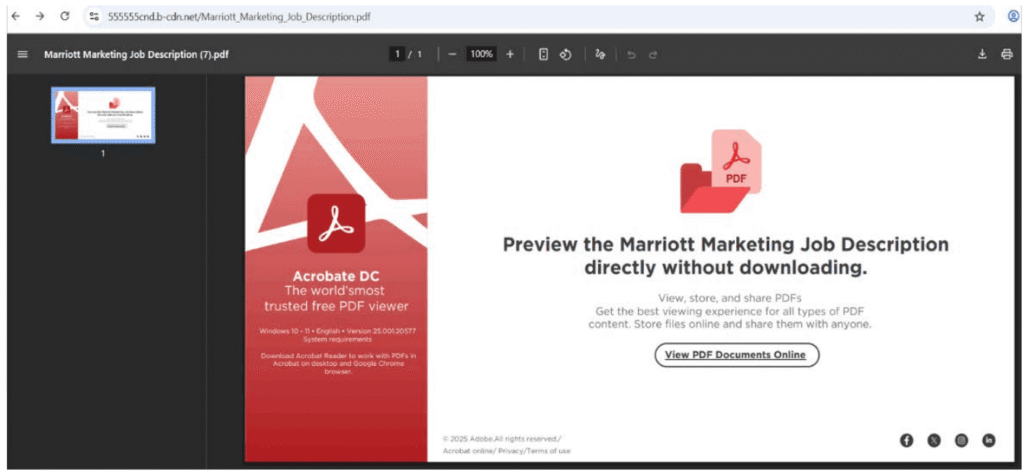Reload the page in browser

(65, 17)
